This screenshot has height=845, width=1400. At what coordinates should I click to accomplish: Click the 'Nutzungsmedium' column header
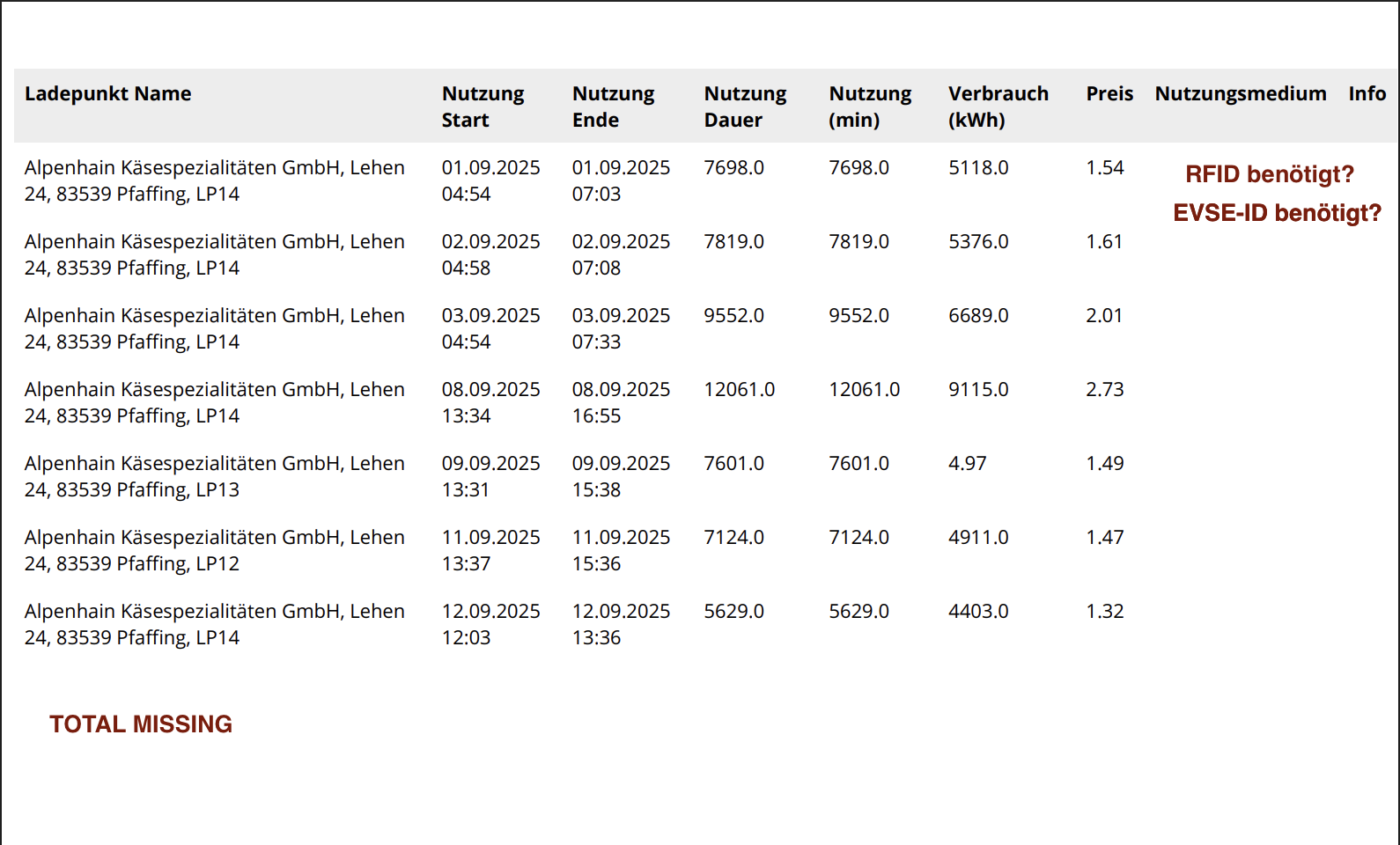1241,94
